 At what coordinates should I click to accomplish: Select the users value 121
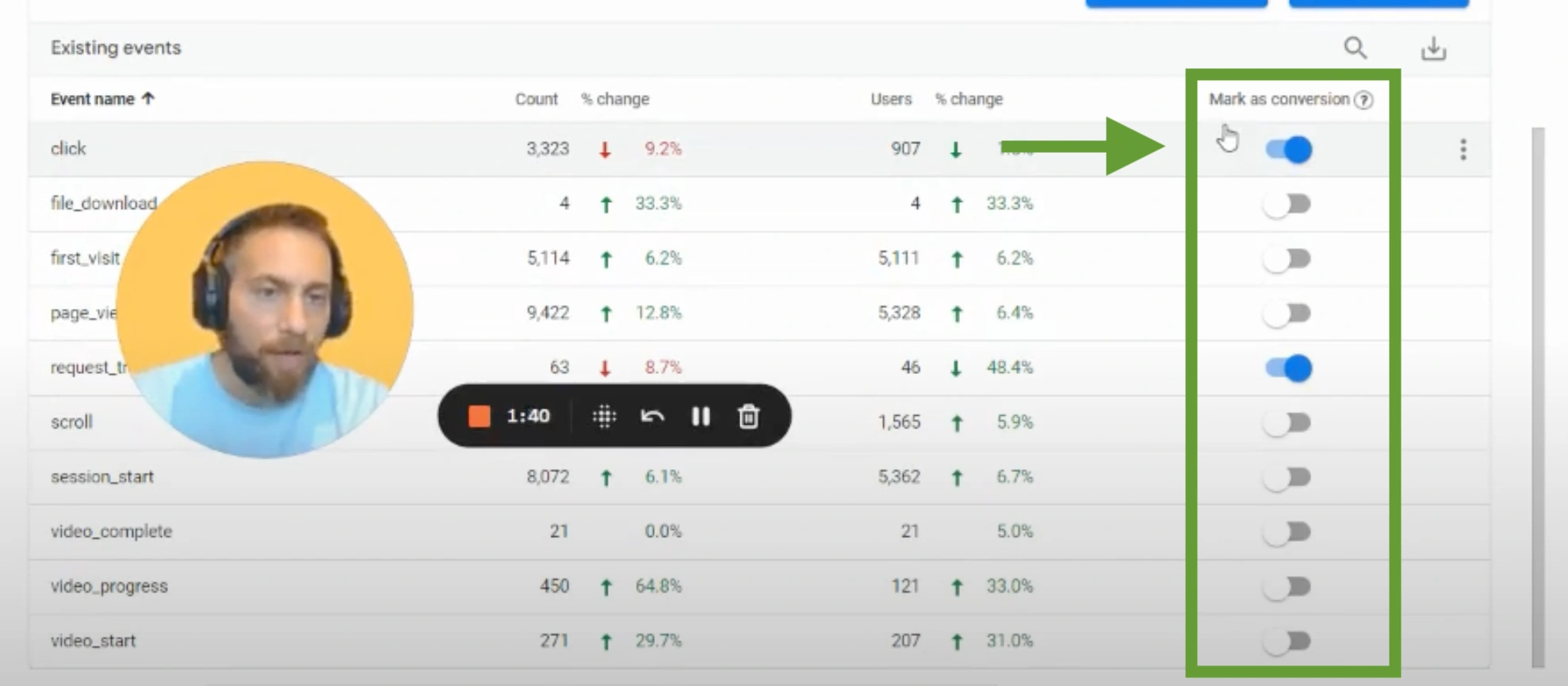(905, 586)
